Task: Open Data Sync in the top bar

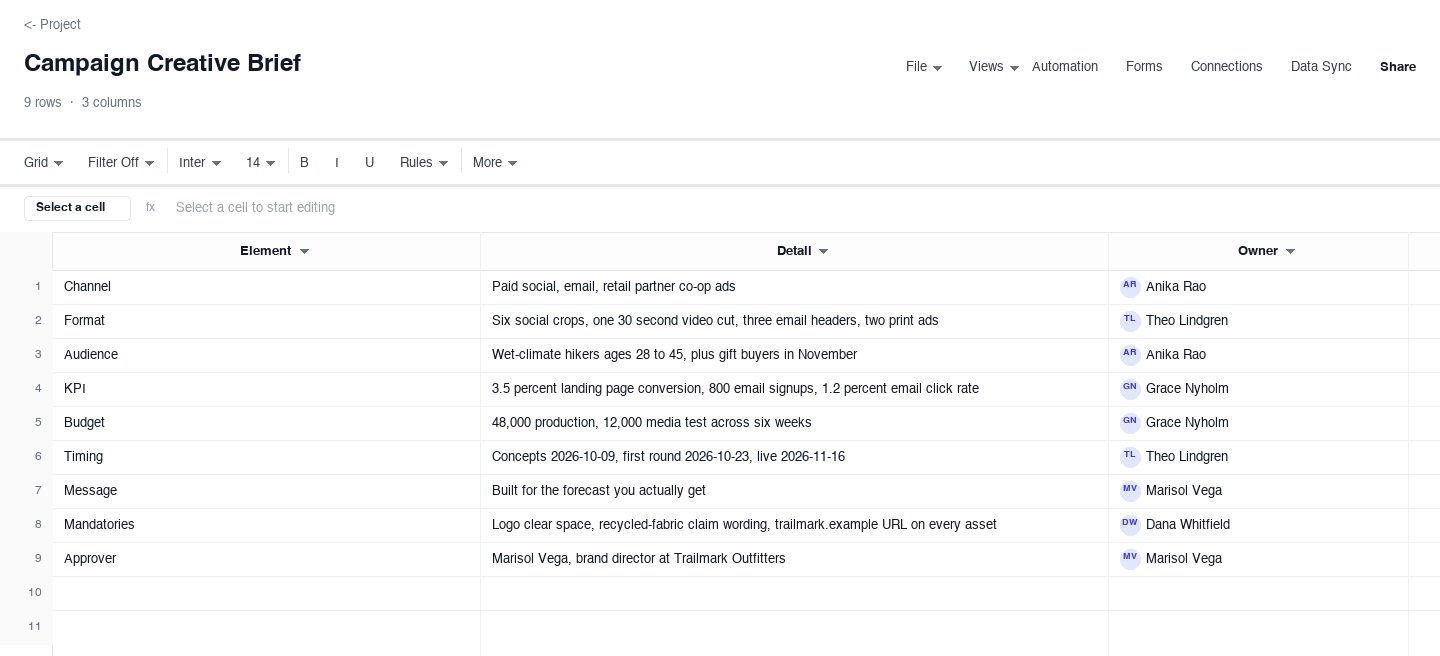Action: point(1321,67)
